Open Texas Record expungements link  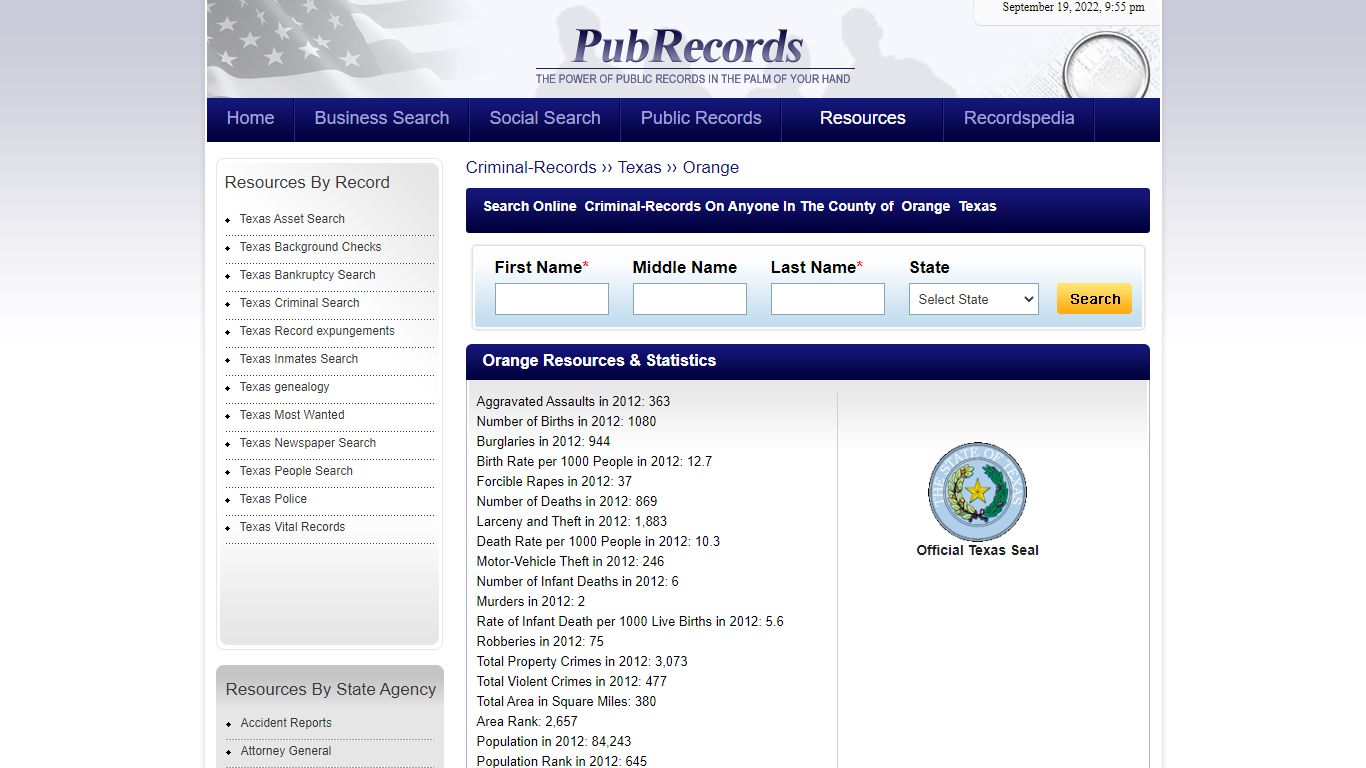pos(317,331)
